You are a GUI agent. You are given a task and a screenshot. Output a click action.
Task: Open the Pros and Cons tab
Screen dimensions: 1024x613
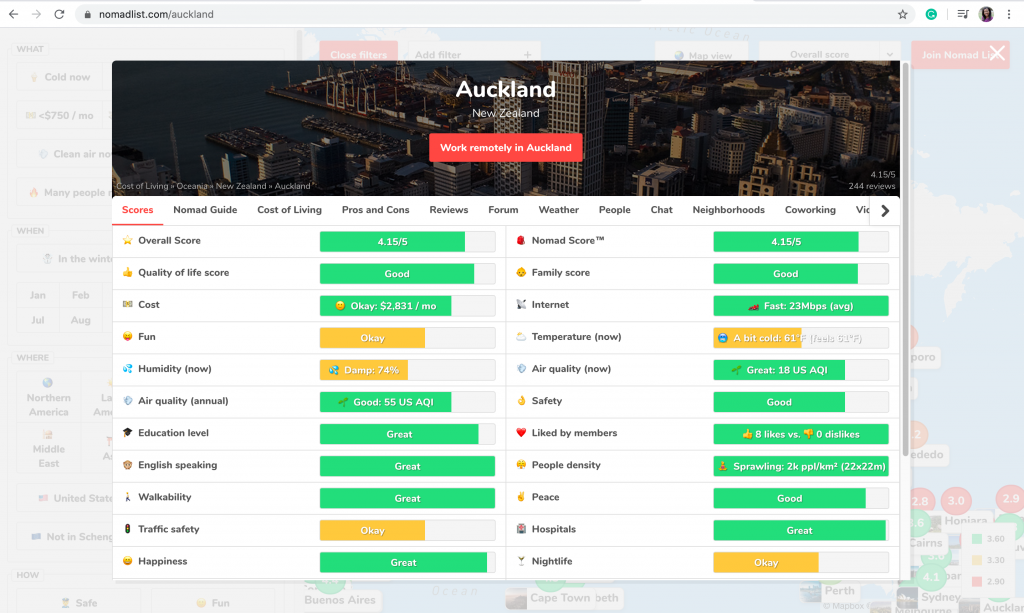tap(375, 210)
